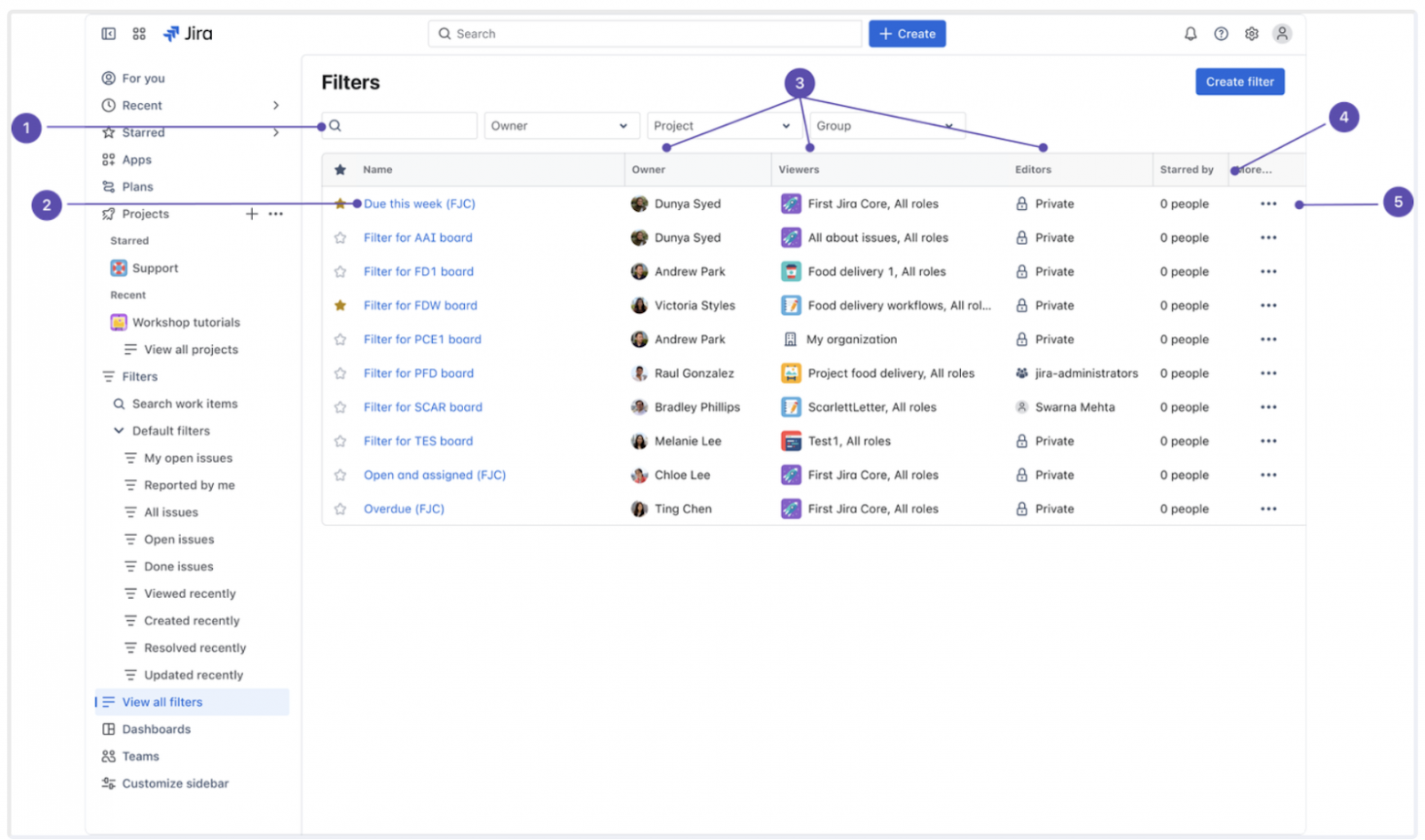The width and height of the screenshot is (1425, 840).
Task: Select Dashboards in the sidebar
Action: 156,729
